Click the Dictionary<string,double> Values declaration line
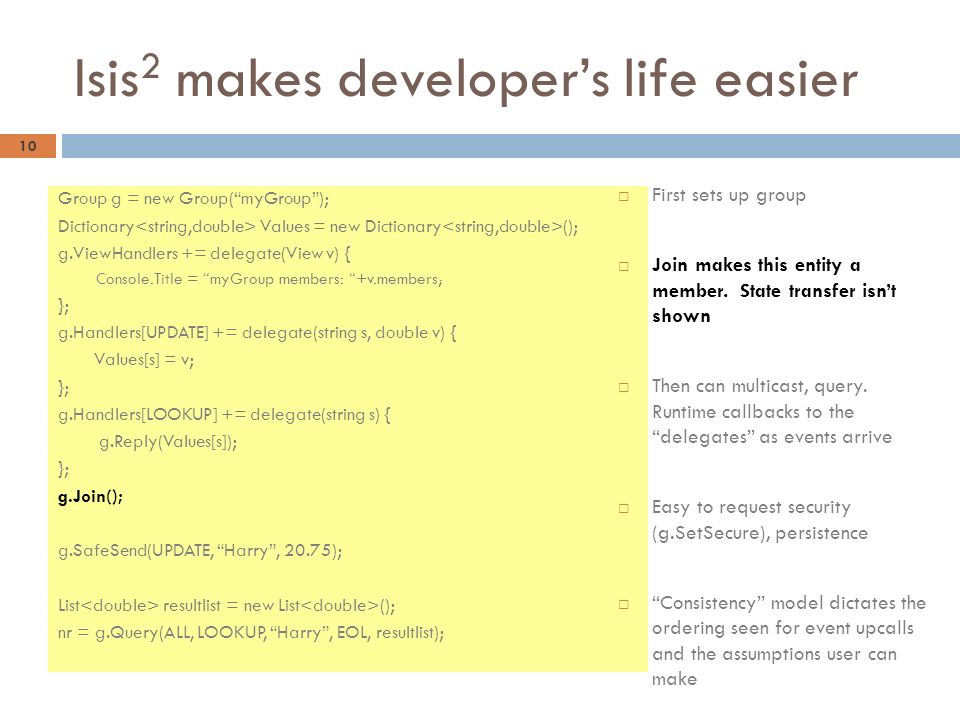The image size is (960, 720). click(318, 227)
